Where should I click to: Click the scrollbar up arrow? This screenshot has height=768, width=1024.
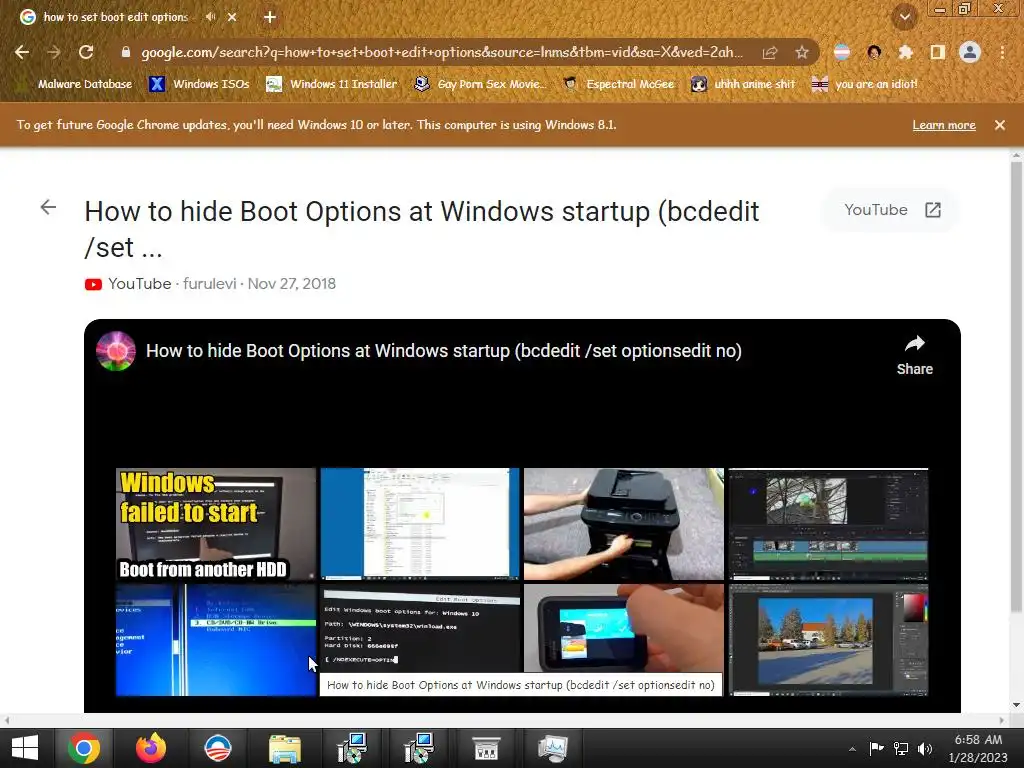[1016, 155]
